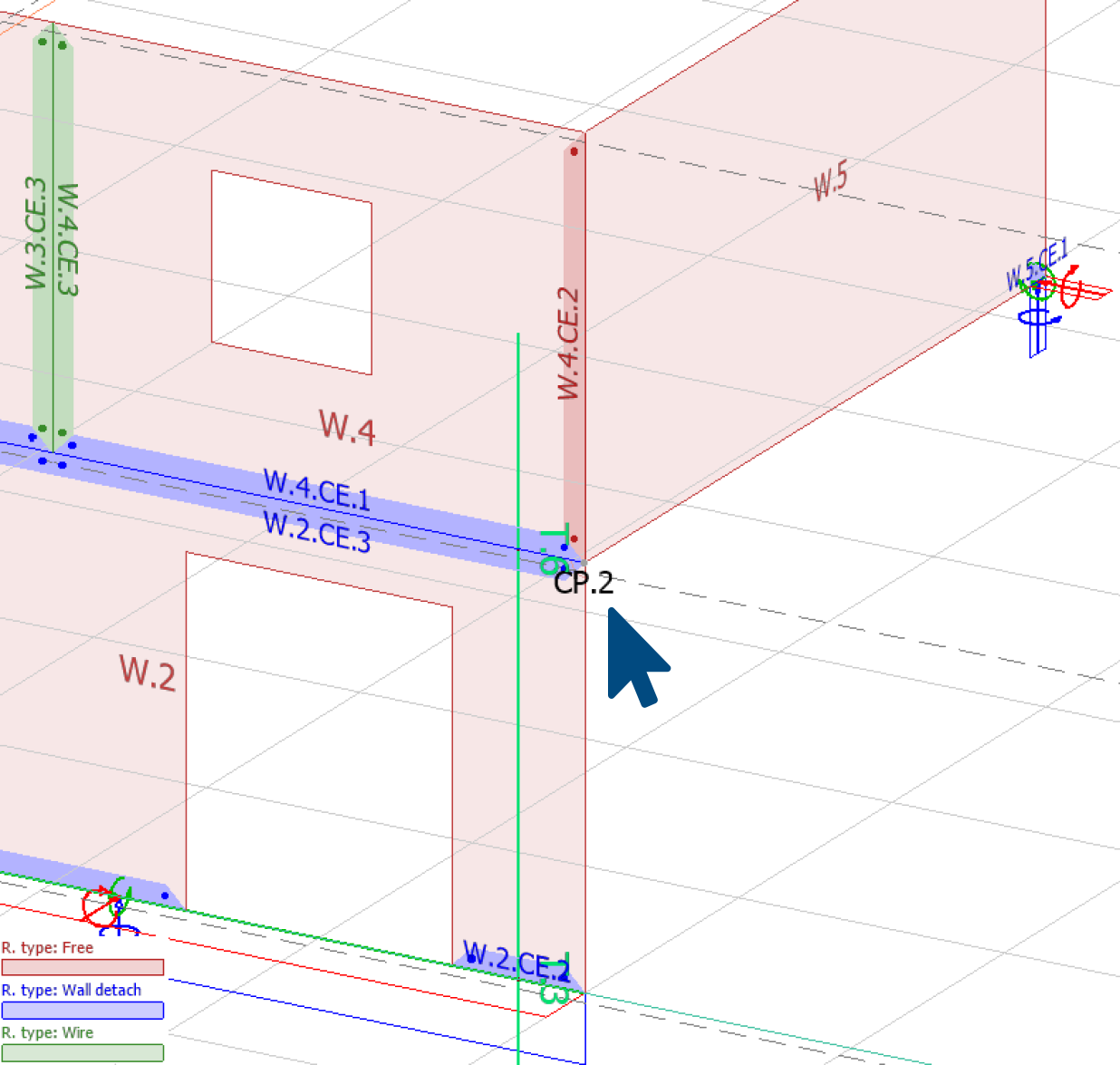Click the W.2.CE.3 connection edge label
This screenshot has height=1065, width=1120.
tap(316, 531)
